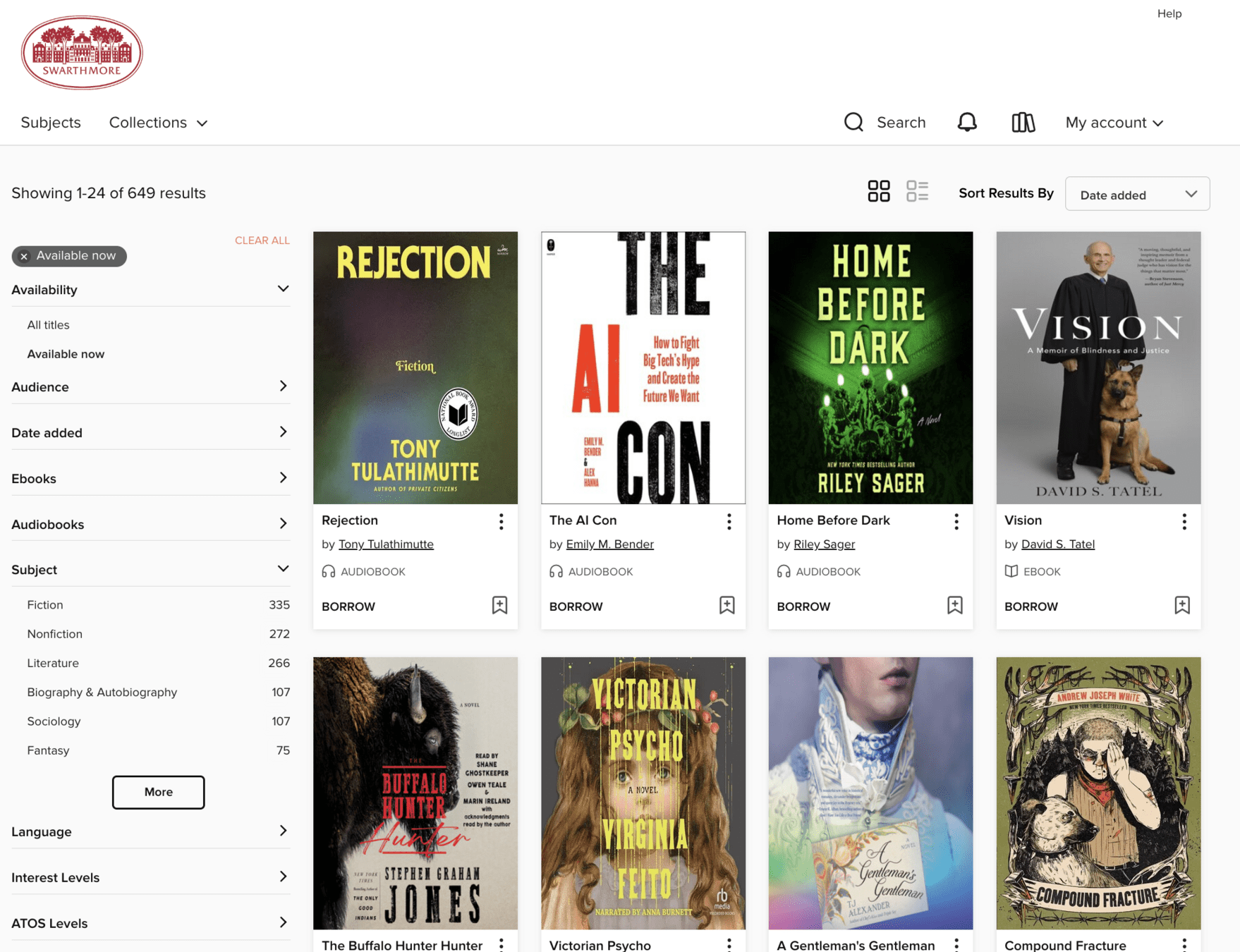Expand the Audience filter section

150,386
